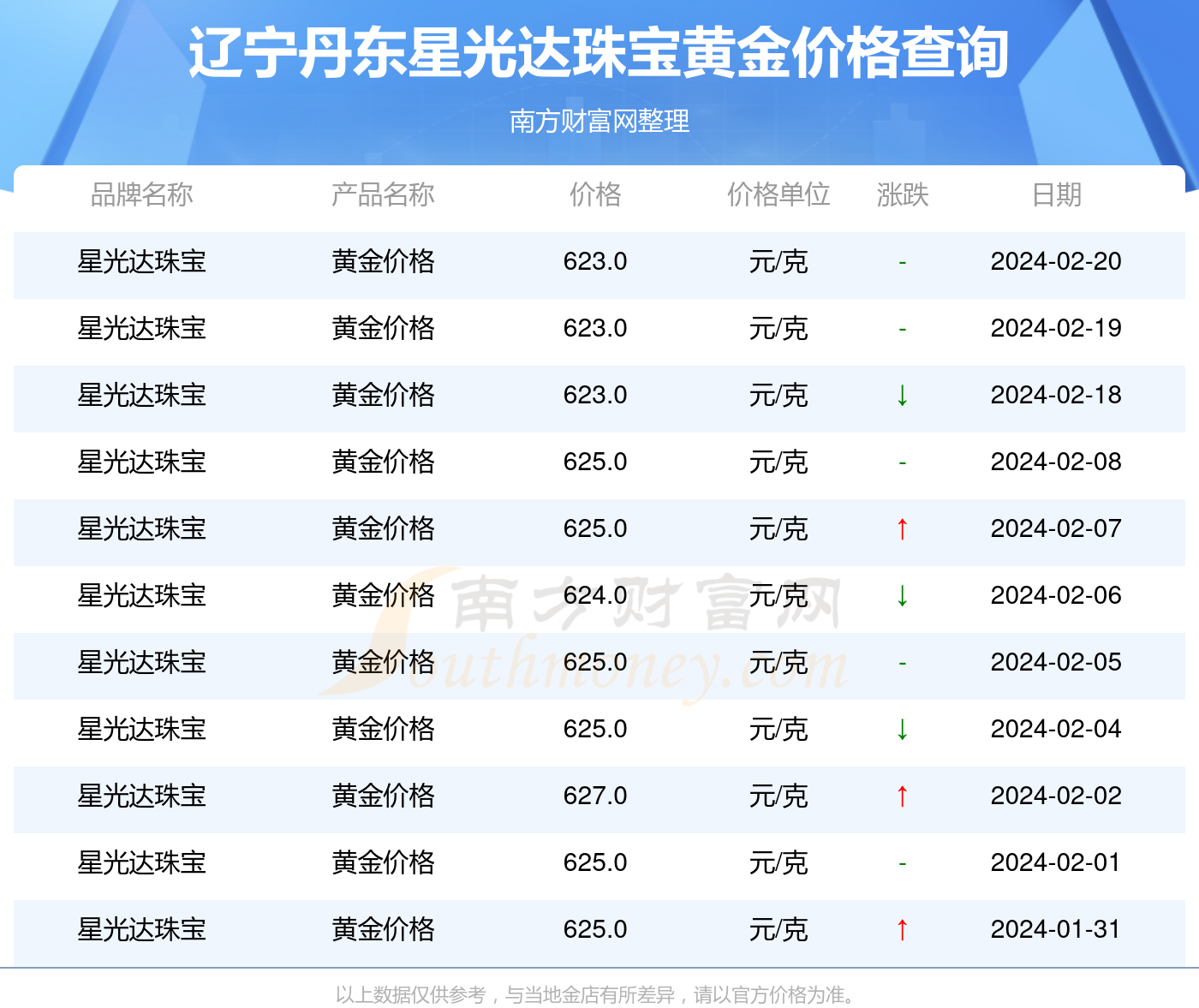Click the 产品名称 column header

coord(383,195)
